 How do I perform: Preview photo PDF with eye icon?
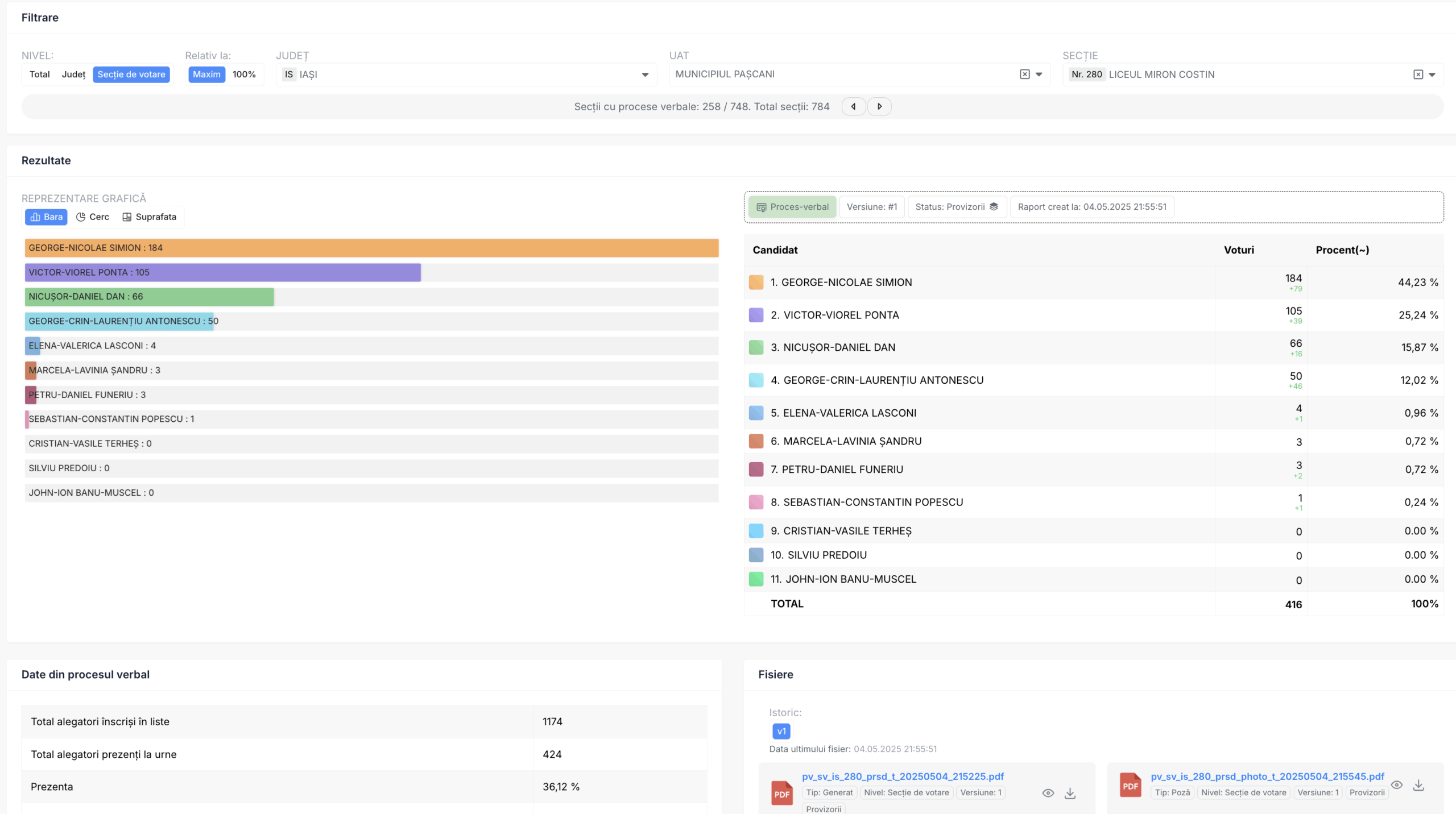point(1396,785)
